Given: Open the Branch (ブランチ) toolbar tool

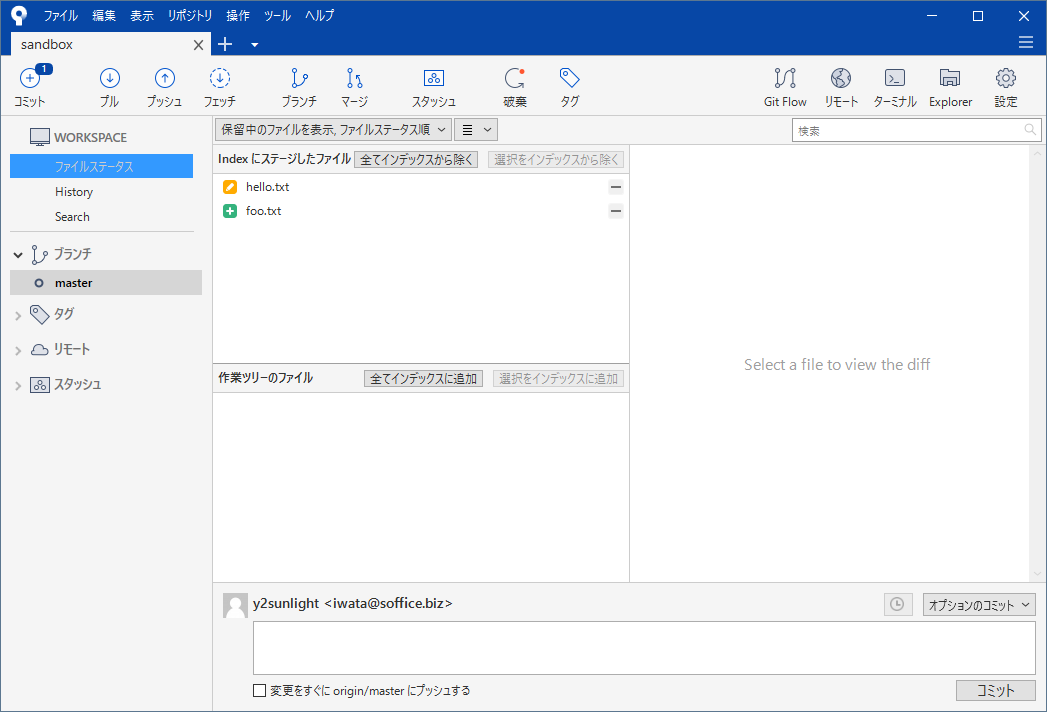Looking at the screenshot, I should tap(299, 80).
